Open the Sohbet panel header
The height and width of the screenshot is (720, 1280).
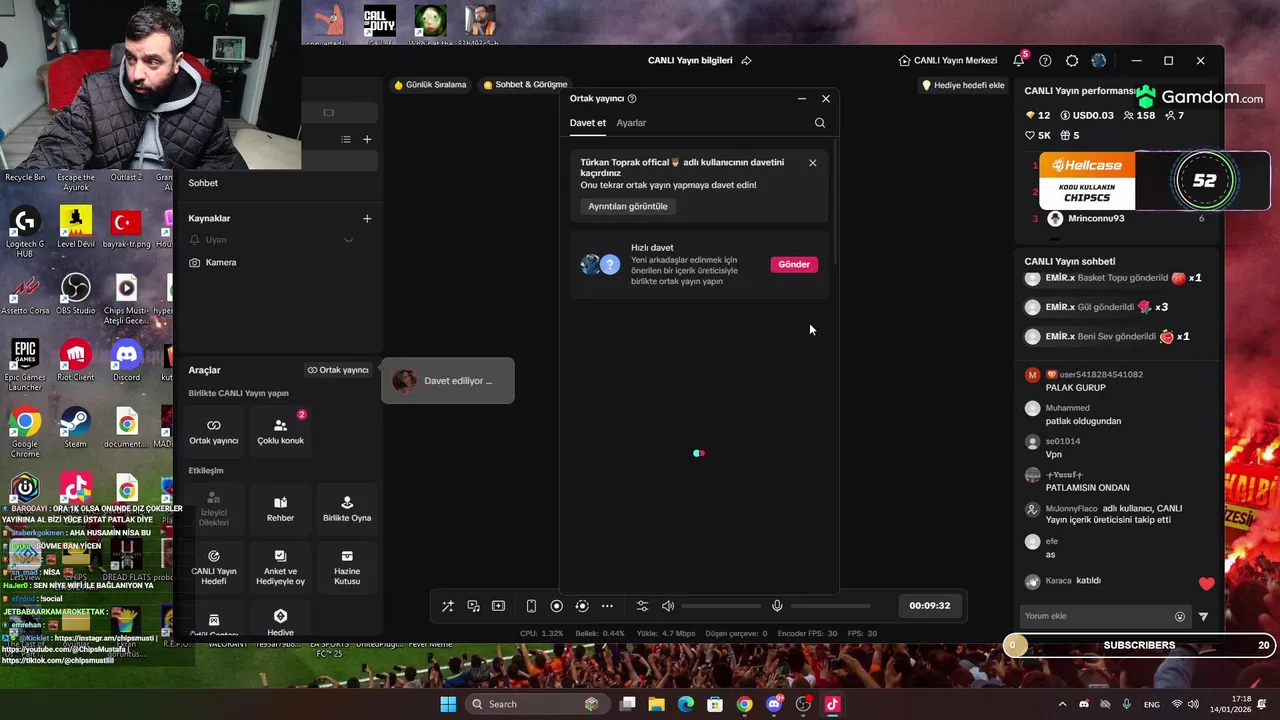pos(203,183)
